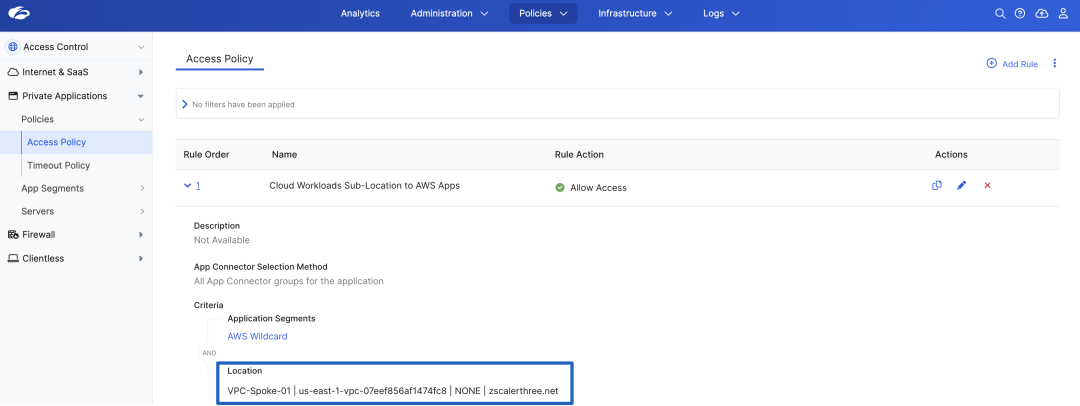1080x406 pixels.
Task: Click the Add Rule button
Action: (x=1012, y=64)
